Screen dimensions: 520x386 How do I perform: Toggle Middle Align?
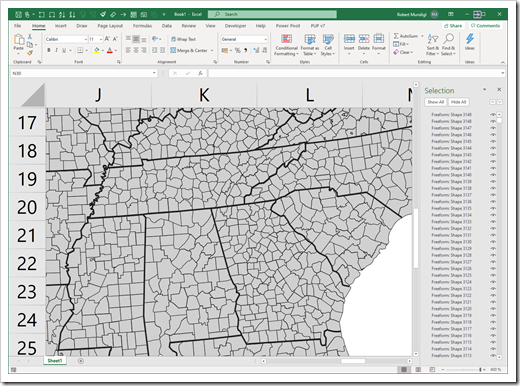click(x=136, y=39)
